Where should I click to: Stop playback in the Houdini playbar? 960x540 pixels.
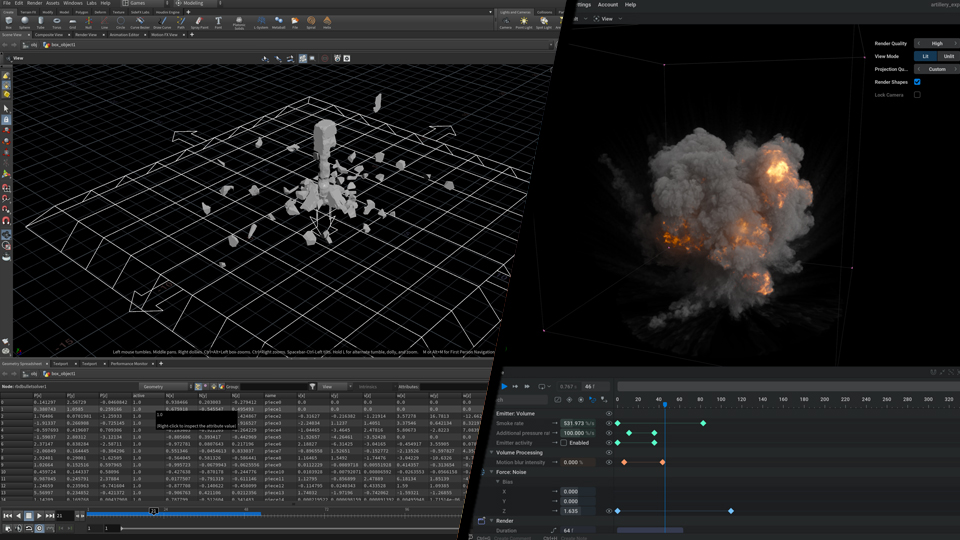(29, 515)
